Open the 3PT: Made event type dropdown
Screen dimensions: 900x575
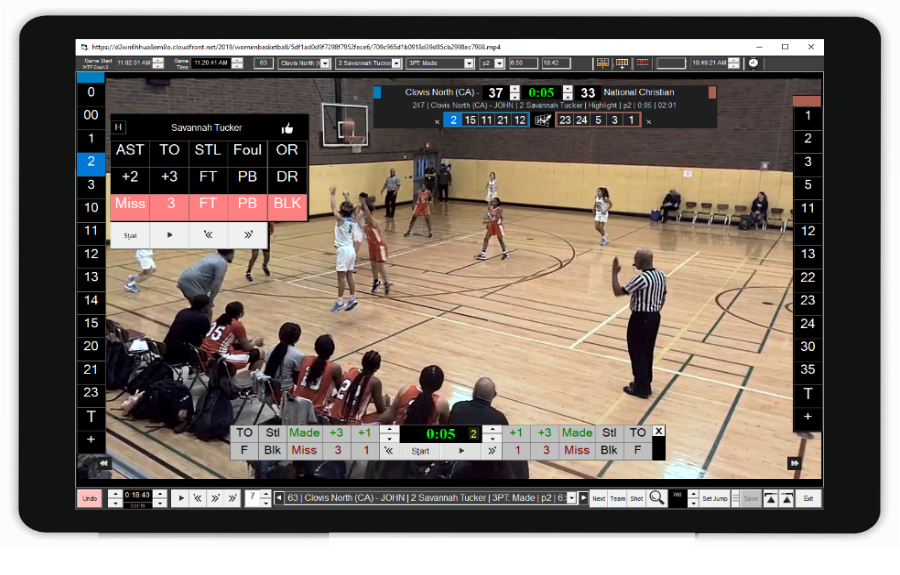[x=468, y=63]
